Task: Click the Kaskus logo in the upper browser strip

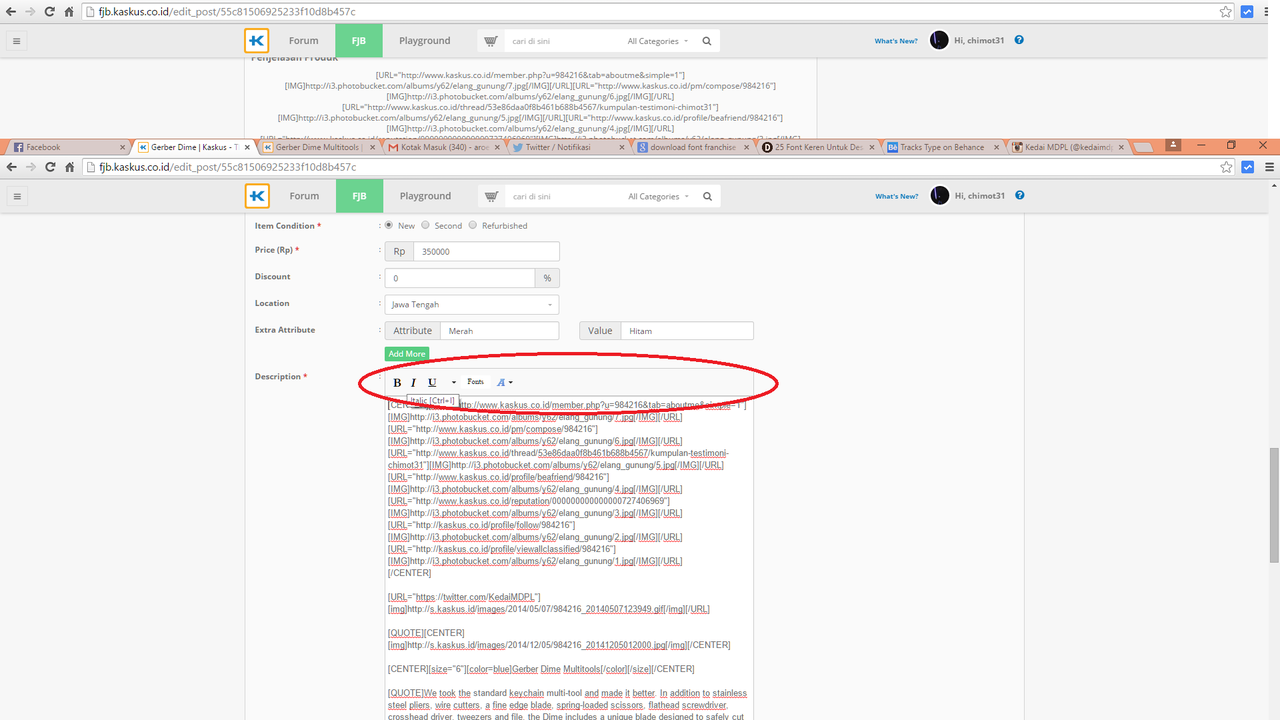Action: point(257,41)
